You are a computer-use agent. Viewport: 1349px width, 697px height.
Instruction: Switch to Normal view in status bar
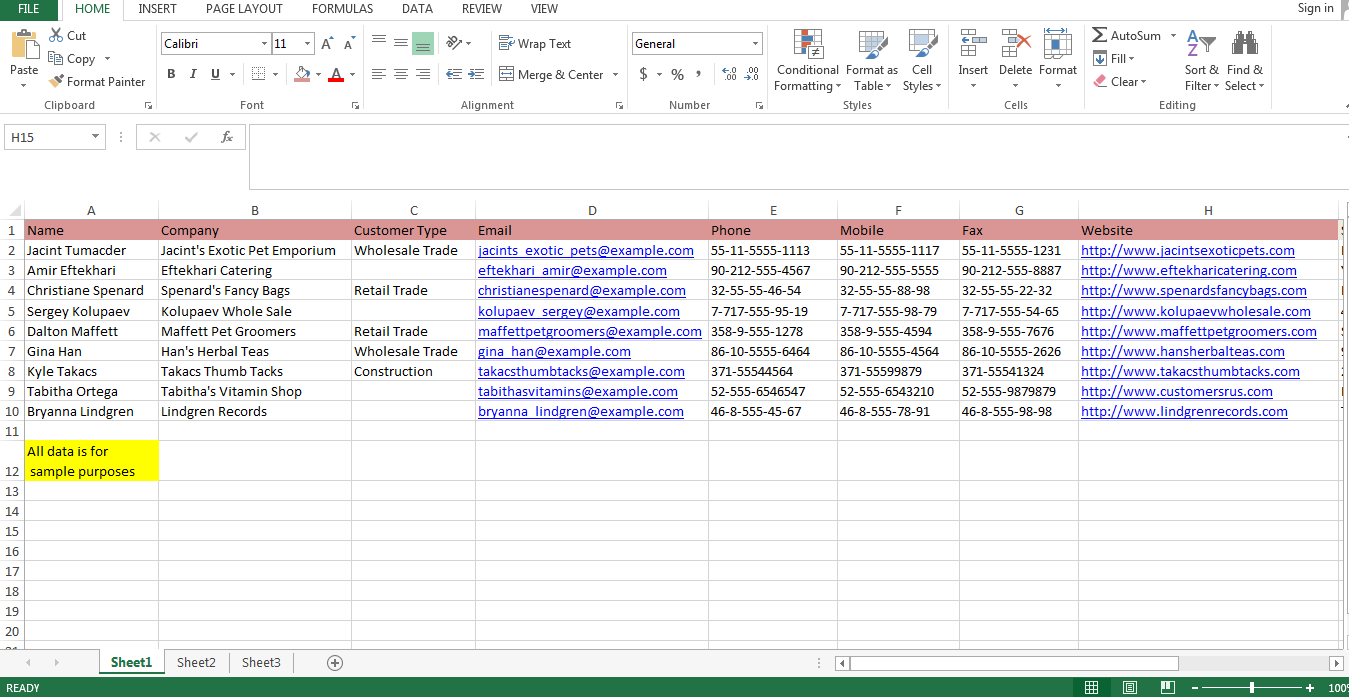click(1091, 687)
